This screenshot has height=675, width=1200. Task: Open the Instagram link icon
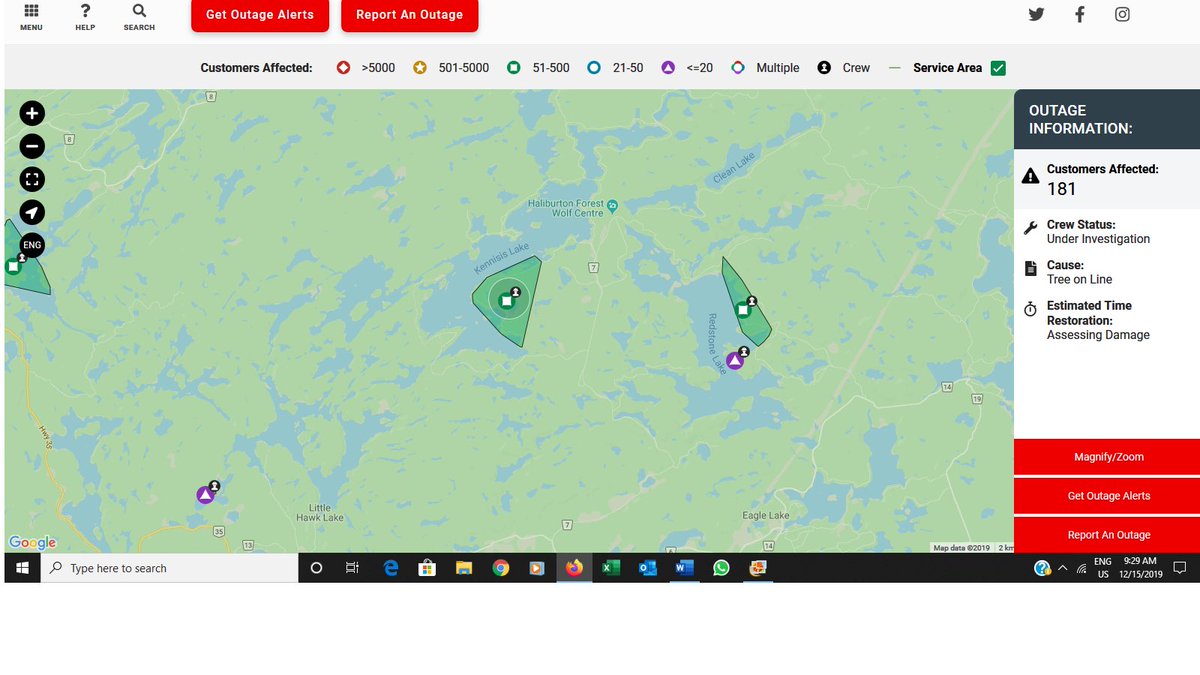(1123, 14)
